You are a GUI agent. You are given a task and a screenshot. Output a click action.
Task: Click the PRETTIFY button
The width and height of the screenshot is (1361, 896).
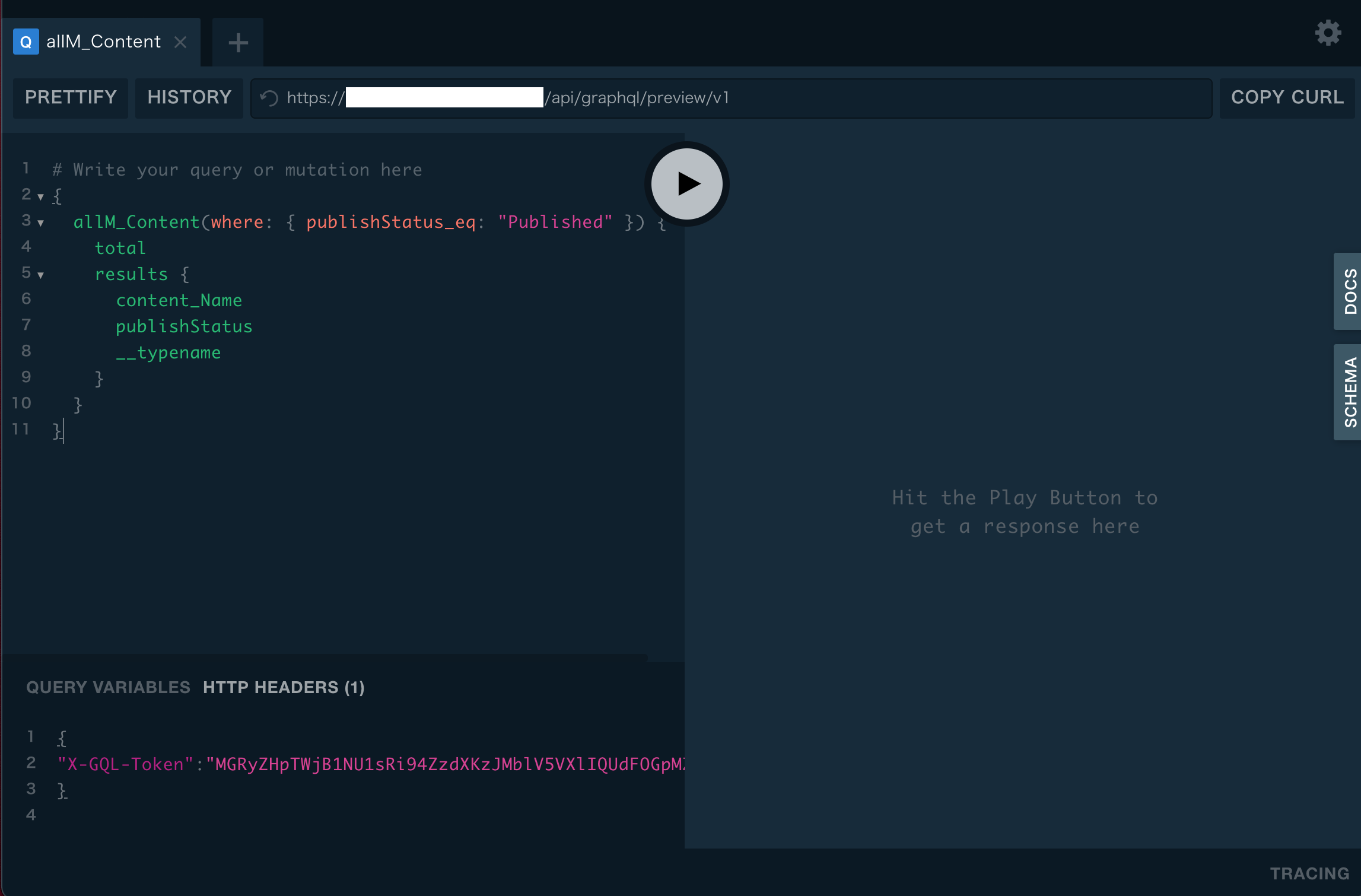pos(71,98)
